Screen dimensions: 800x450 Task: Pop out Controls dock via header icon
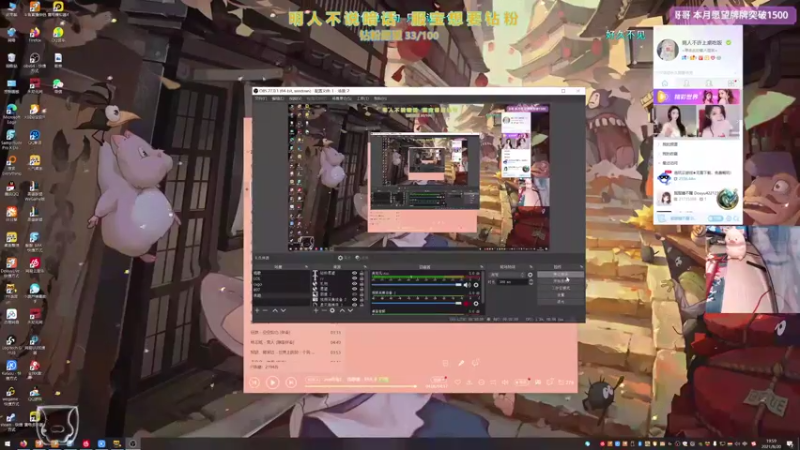click(x=581, y=267)
